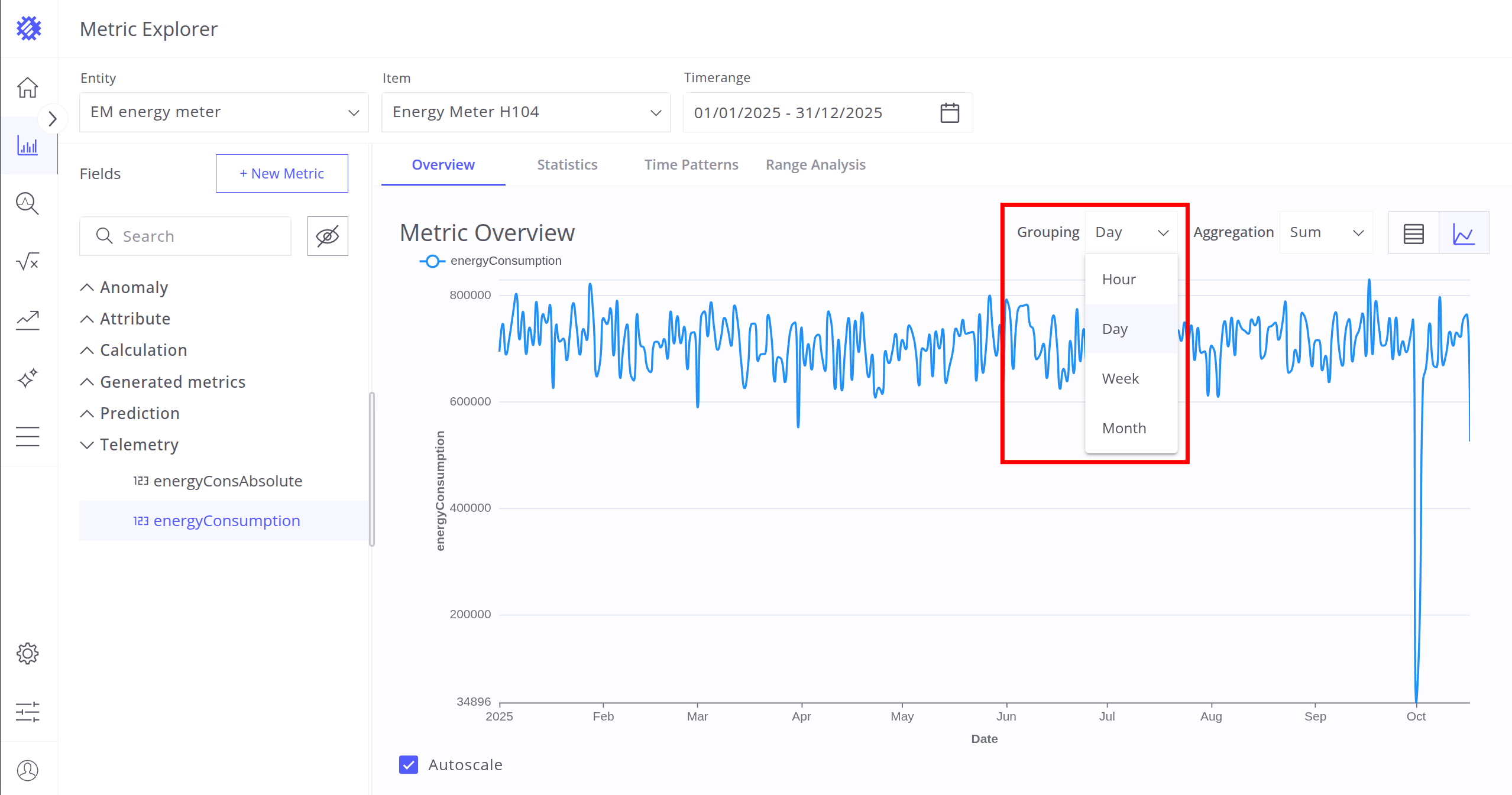Open the Entity dropdown

224,112
